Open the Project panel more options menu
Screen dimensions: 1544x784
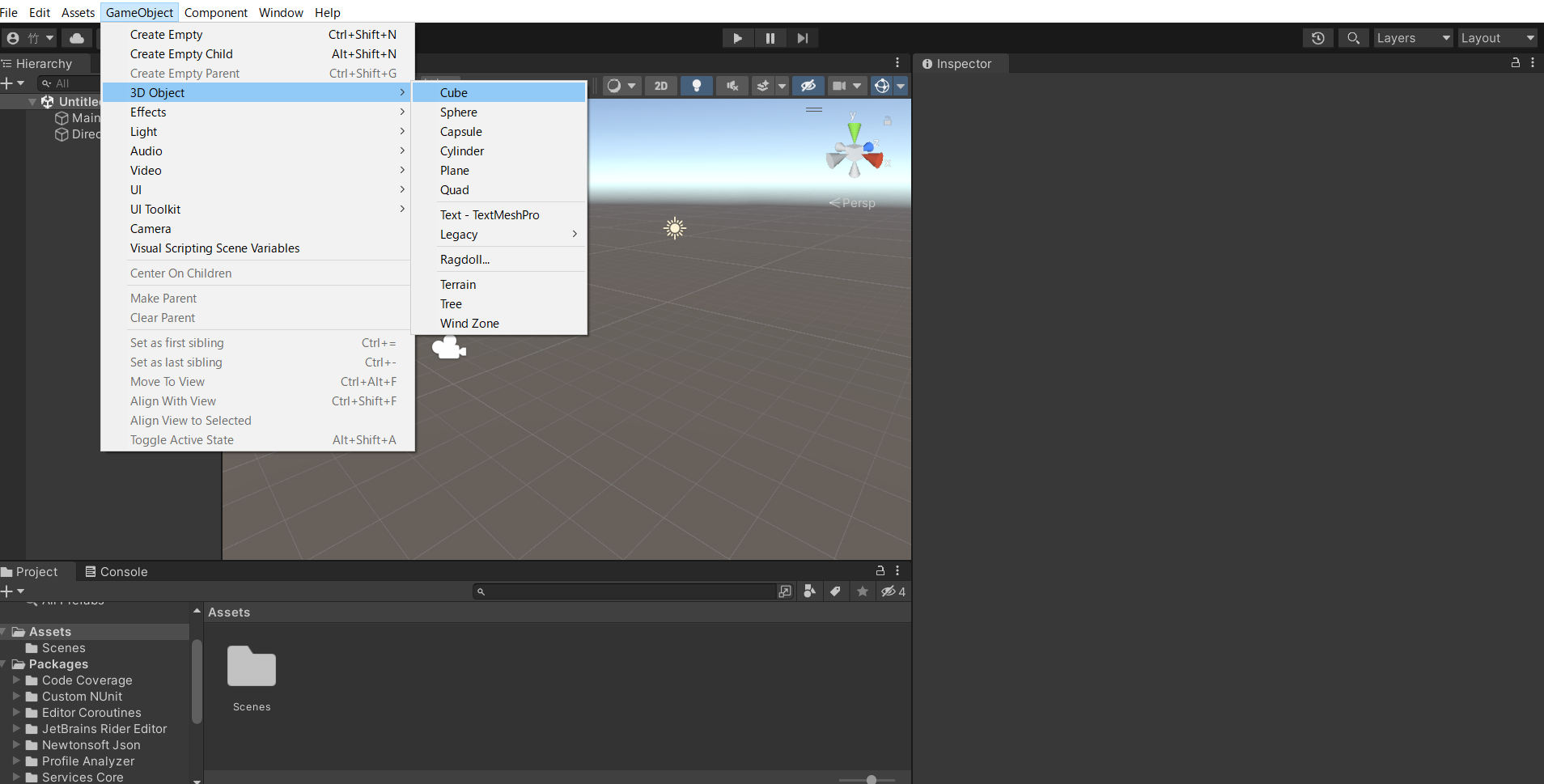click(897, 570)
